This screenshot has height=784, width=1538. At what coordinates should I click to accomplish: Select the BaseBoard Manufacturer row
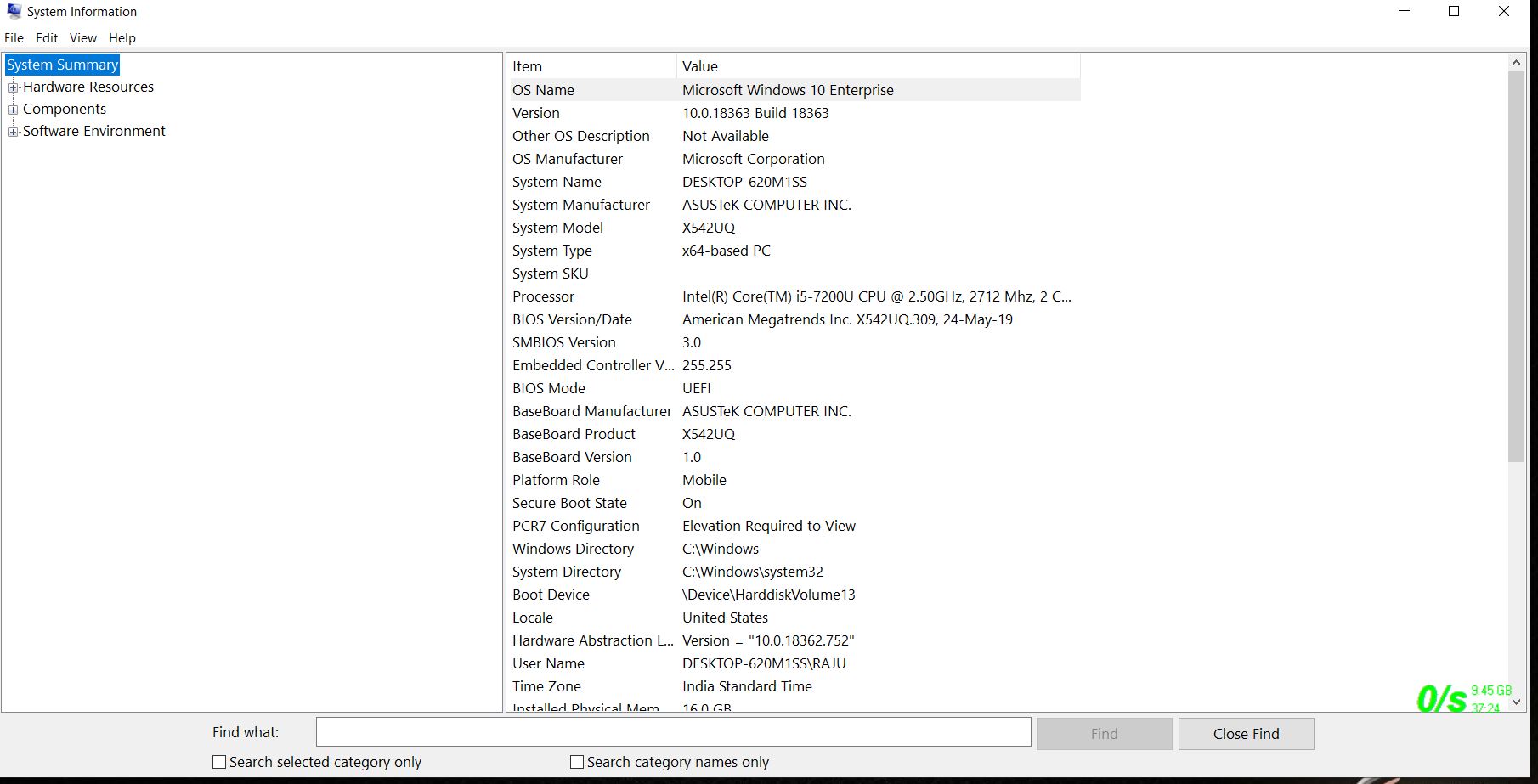(x=794, y=411)
